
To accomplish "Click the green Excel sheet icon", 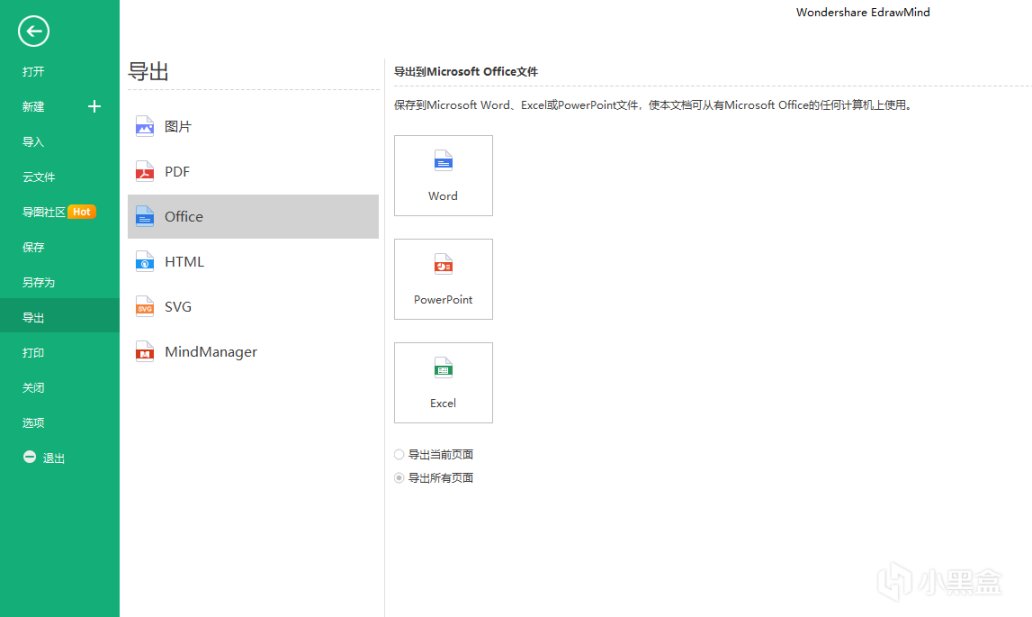I will point(444,367).
